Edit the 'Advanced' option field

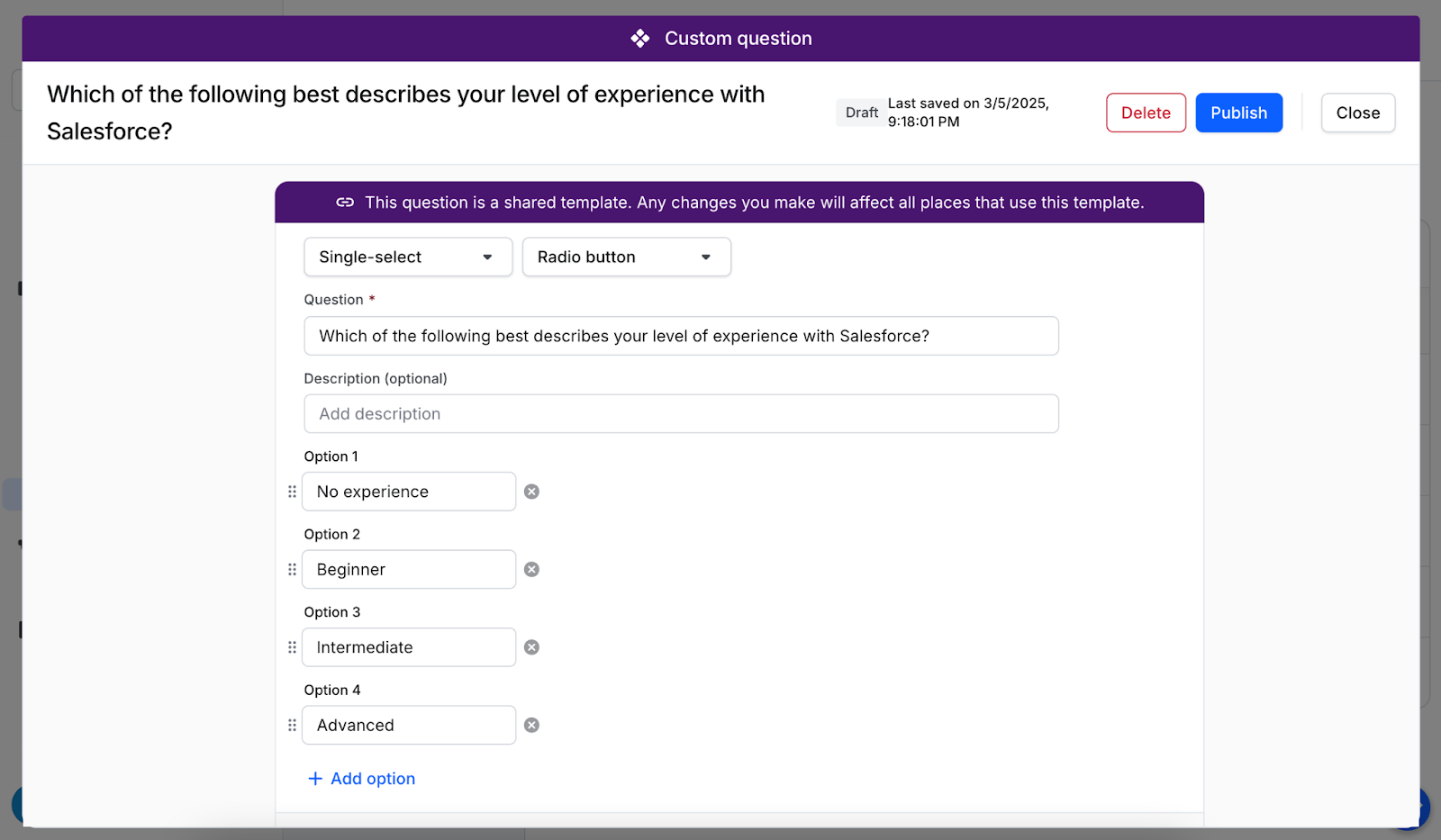pyautogui.click(x=409, y=726)
